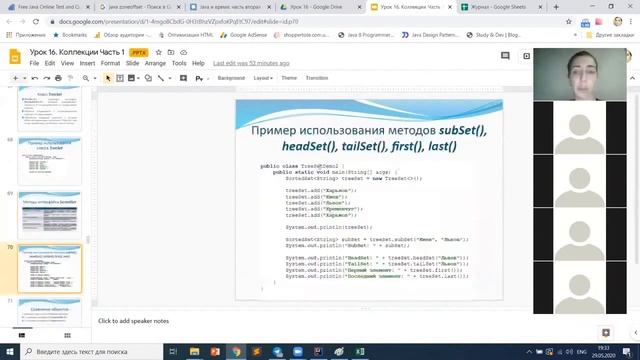
Task: Click 'Last edit was 52 minutes ago' link
Action: tap(251, 63)
